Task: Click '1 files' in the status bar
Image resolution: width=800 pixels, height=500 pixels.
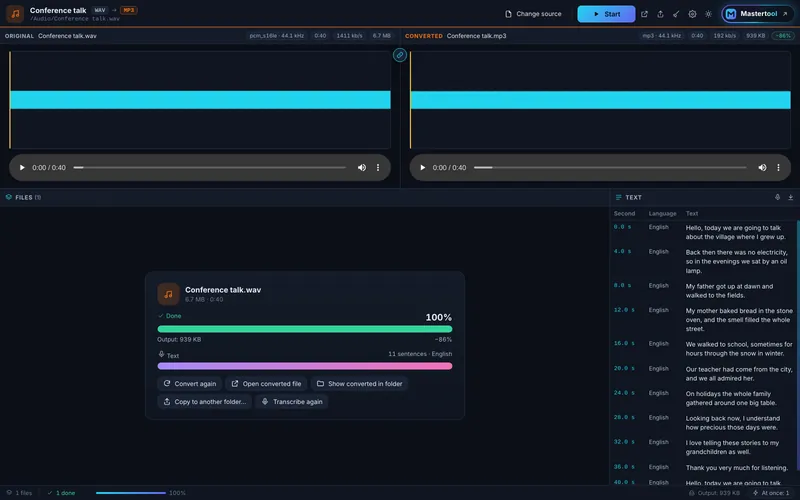Action: (19, 493)
